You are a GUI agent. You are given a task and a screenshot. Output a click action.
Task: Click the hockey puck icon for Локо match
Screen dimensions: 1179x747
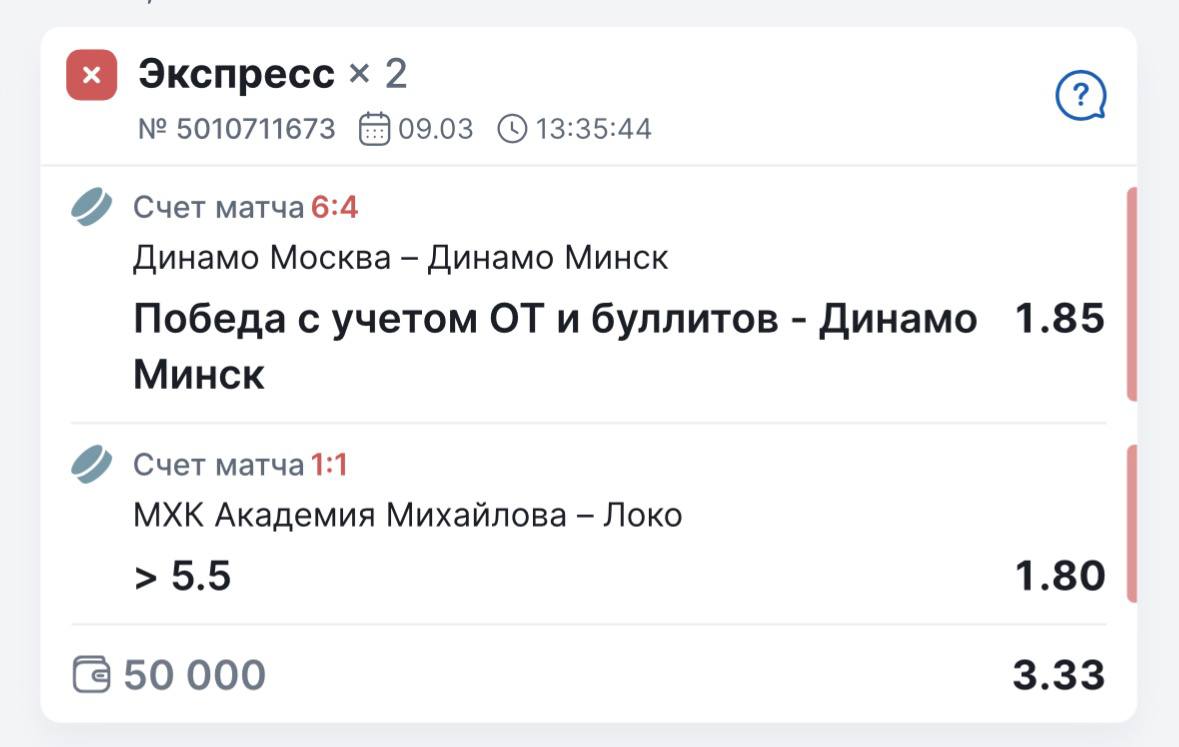pos(92,465)
